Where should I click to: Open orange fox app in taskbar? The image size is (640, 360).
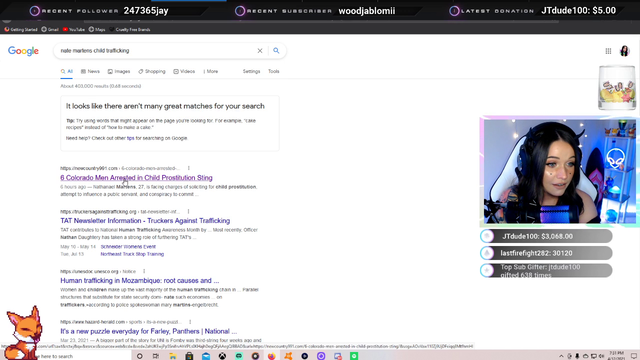click(288, 356)
